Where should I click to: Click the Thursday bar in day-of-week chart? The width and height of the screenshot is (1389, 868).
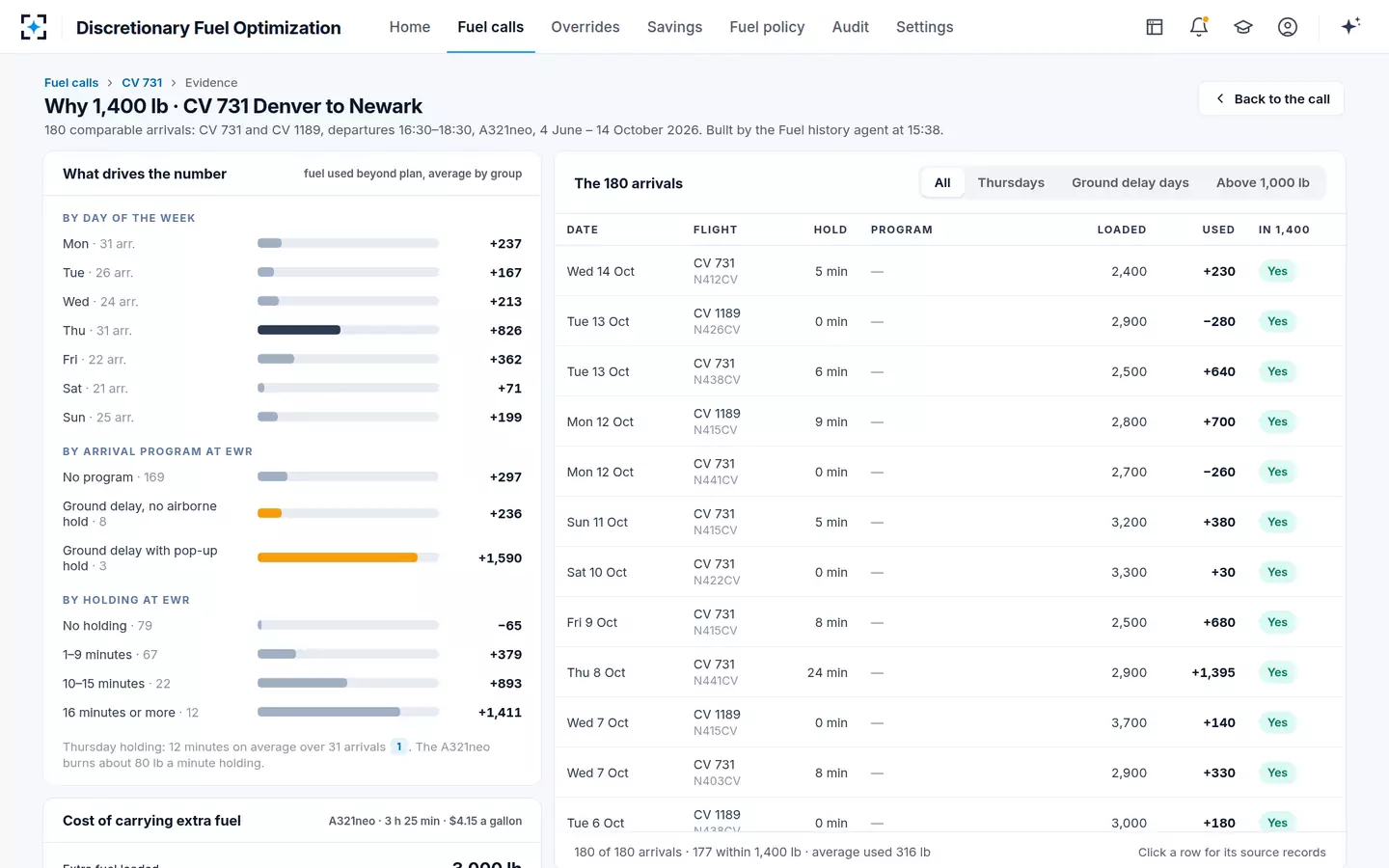click(x=299, y=330)
